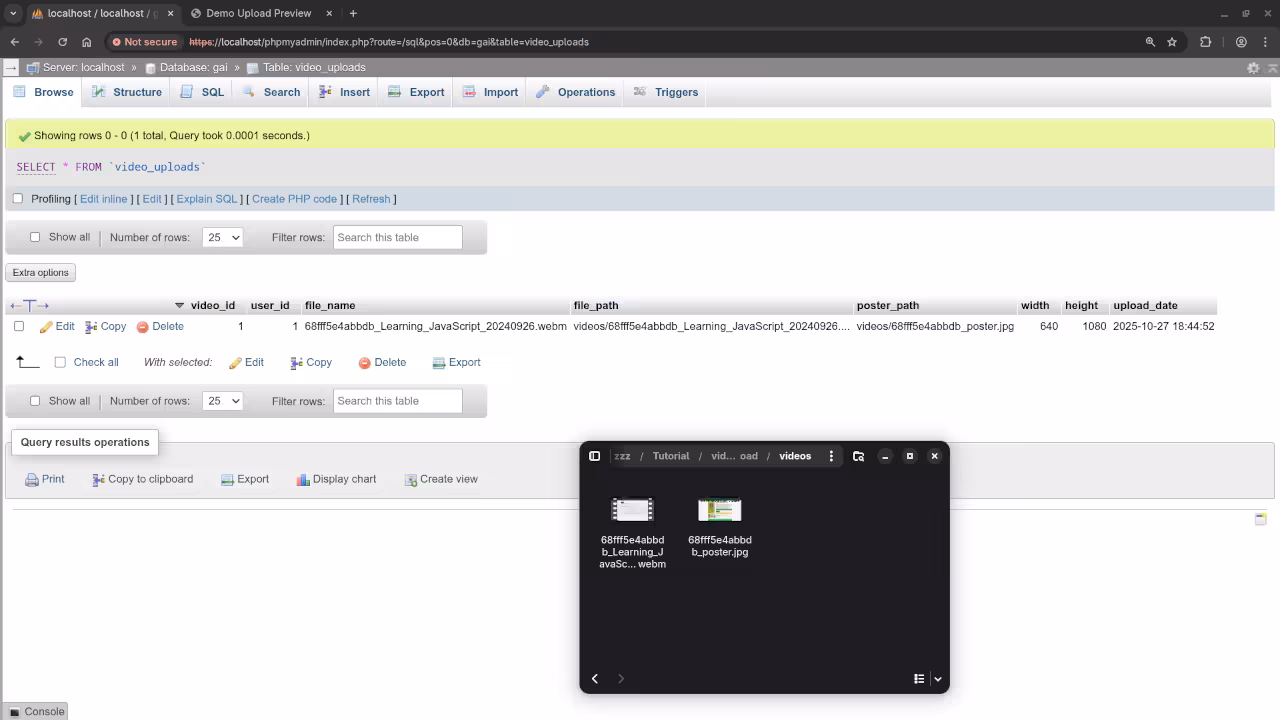Open folder search in the file manager

(858, 455)
